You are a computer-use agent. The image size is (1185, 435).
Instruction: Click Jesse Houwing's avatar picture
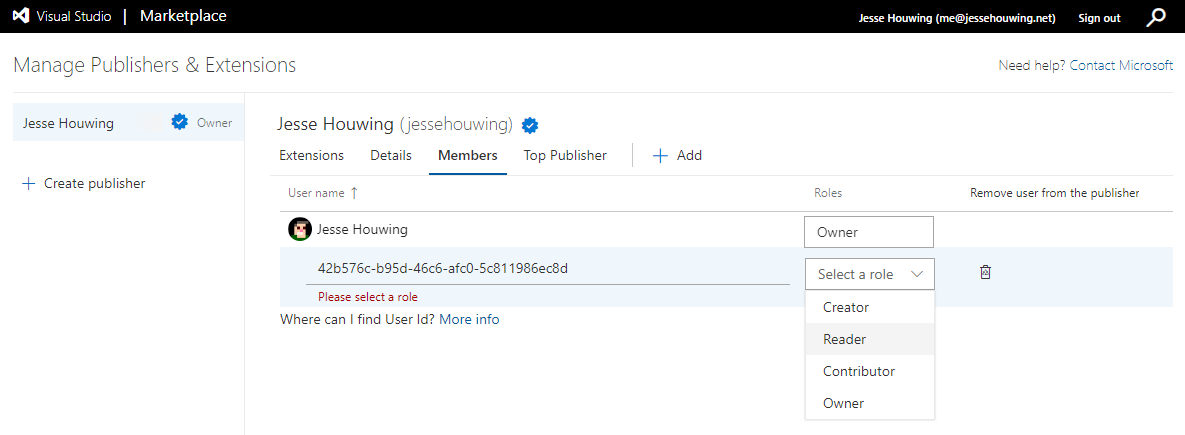300,229
